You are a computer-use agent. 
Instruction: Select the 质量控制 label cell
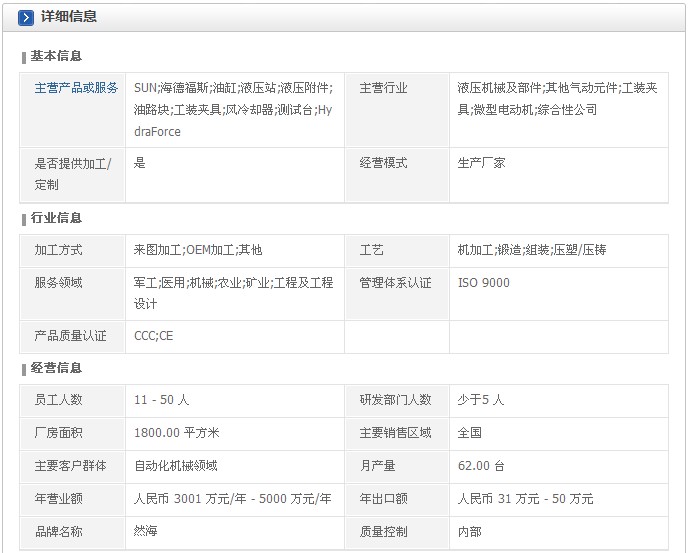pyautogui.click(x=397, y=532)
